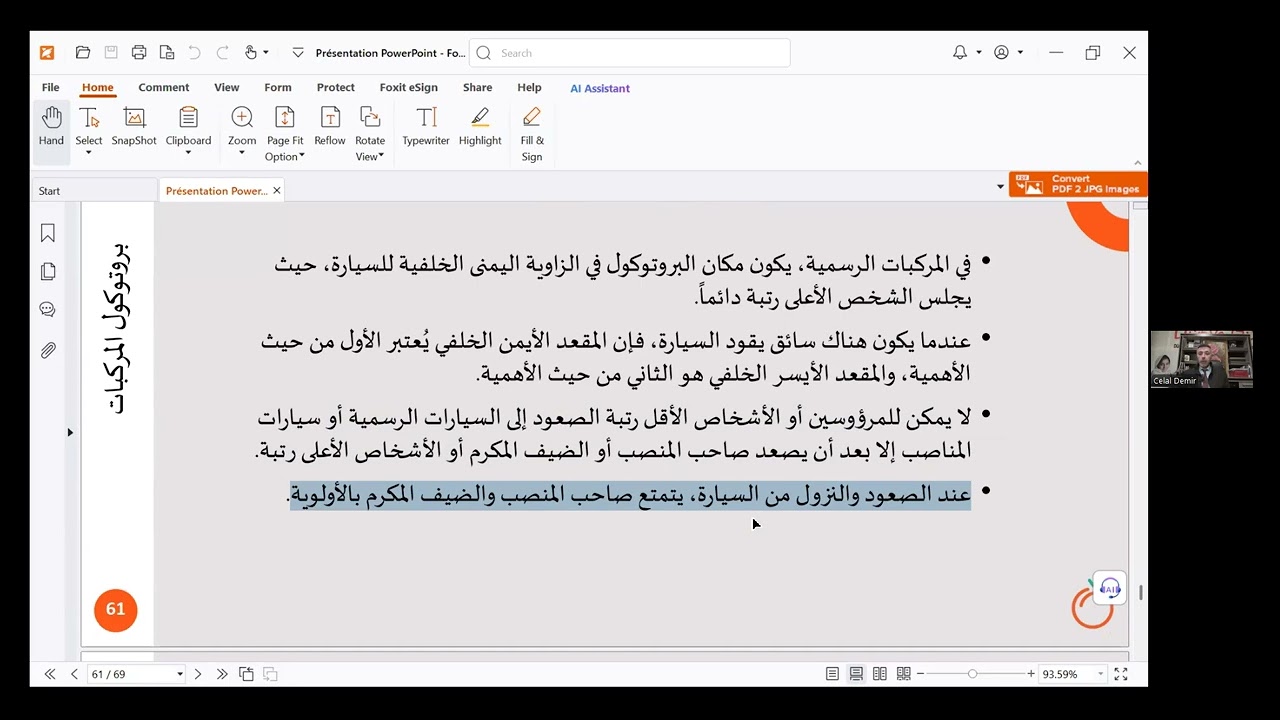Viewport: 1280px width, 720px height.
Task: Jump to the last page
Action: coord(222,674)
